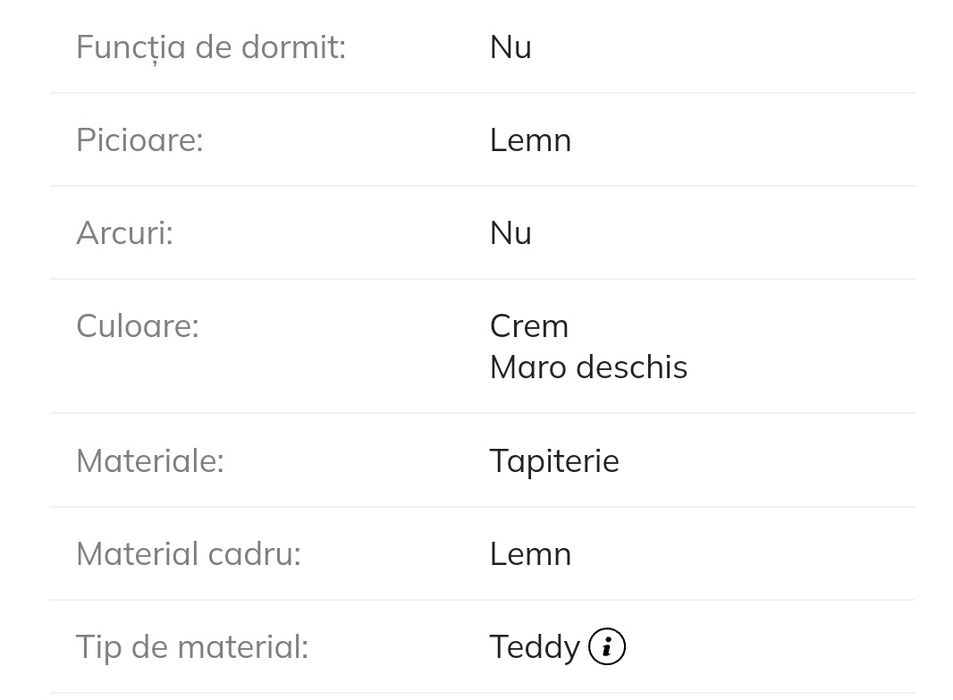Click the divider line below the Picioare row

point(482,186)
